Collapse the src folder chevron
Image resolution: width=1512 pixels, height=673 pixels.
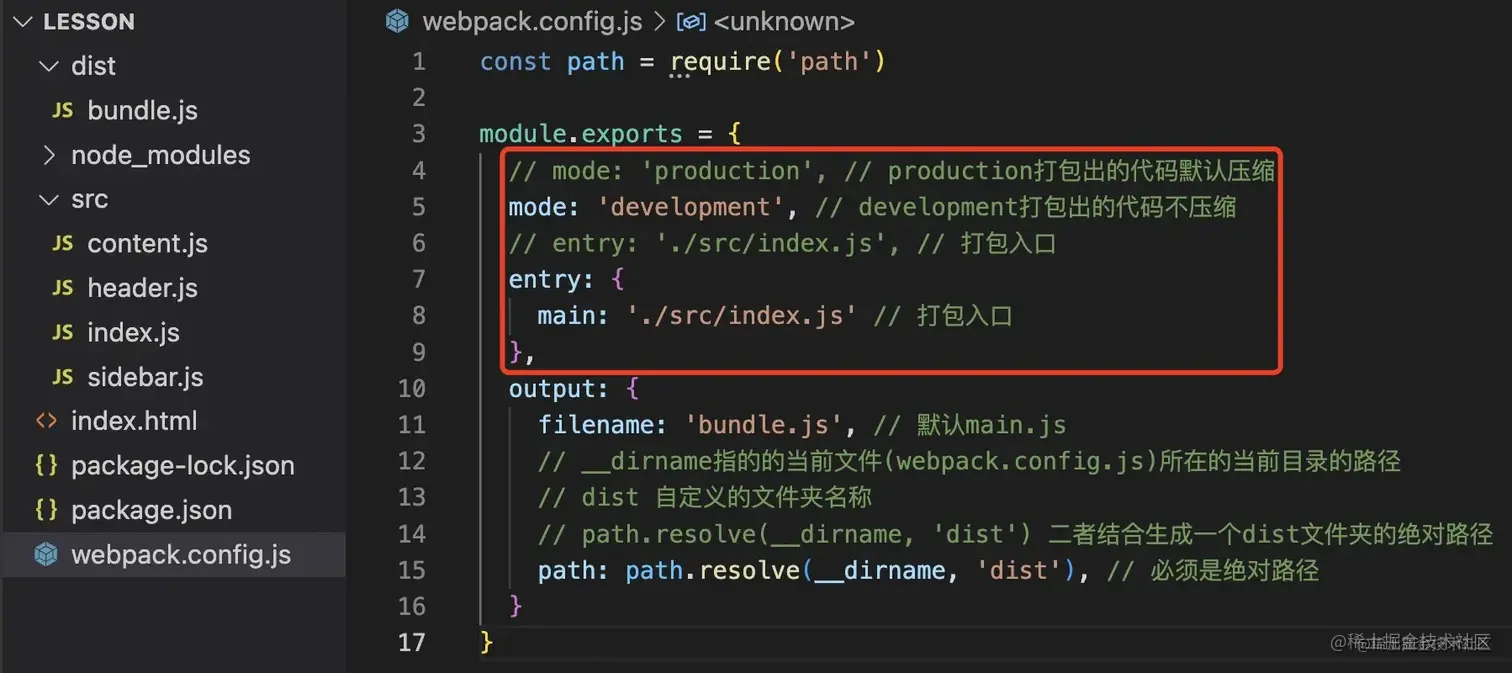pyautogui.click(x=47, y=199)
